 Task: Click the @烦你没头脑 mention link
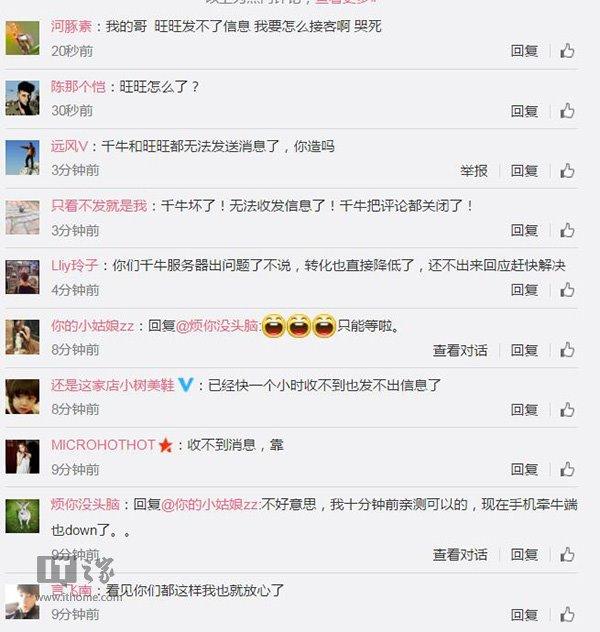click(x=217, y=326)
